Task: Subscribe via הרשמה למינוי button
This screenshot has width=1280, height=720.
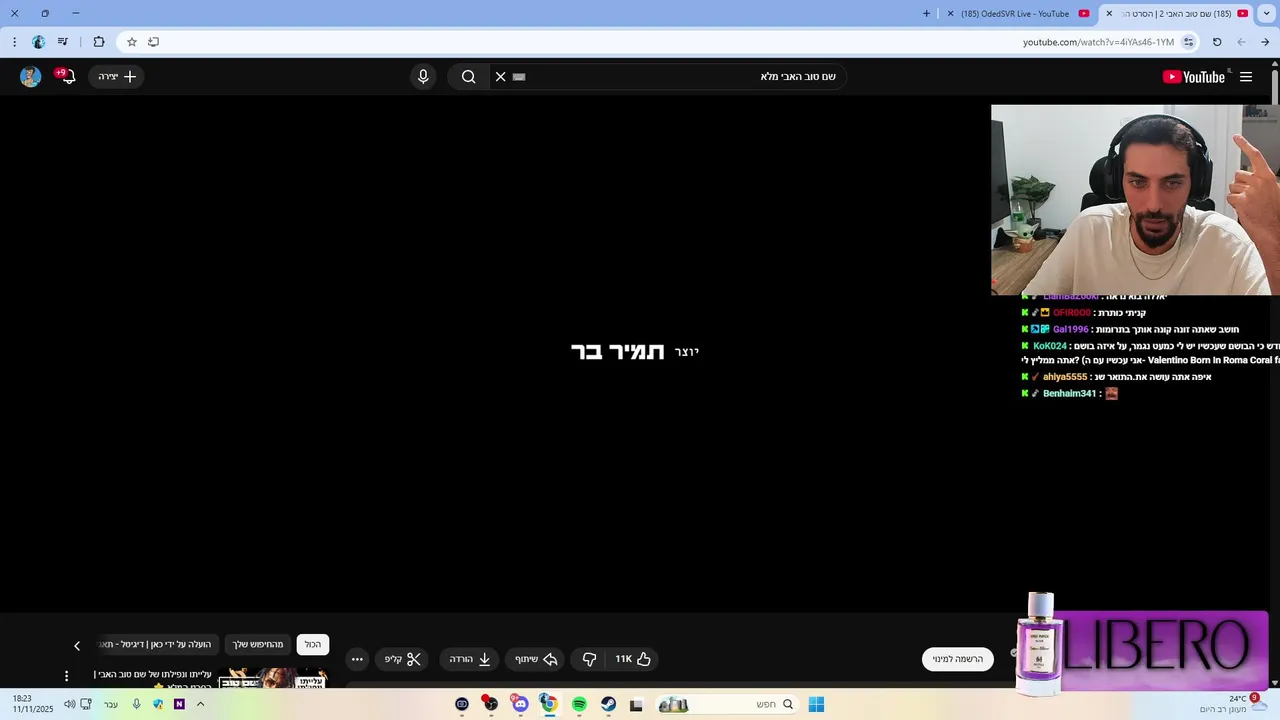Action: [958, 659]
